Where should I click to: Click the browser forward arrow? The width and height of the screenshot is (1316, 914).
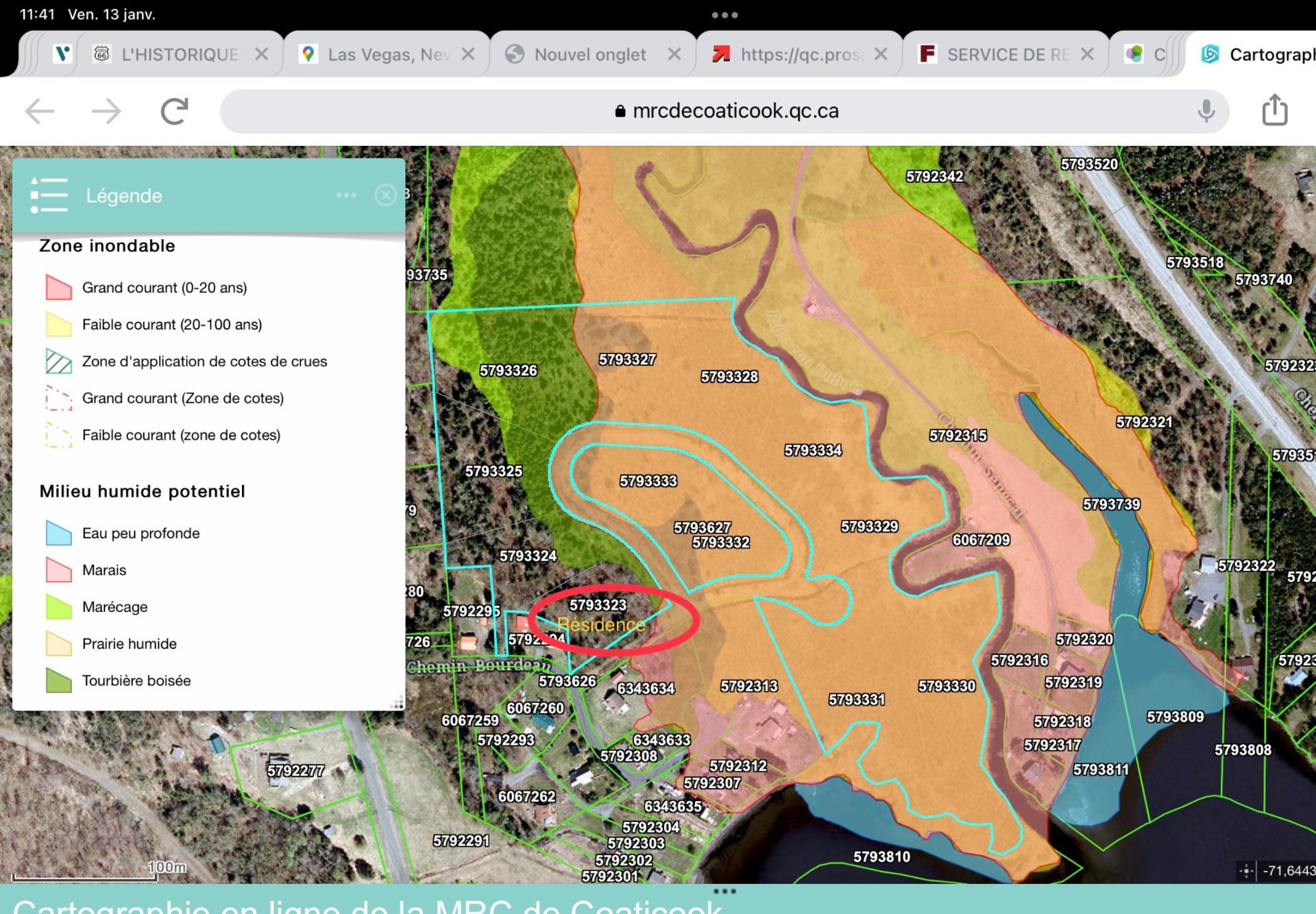point(106,111)
